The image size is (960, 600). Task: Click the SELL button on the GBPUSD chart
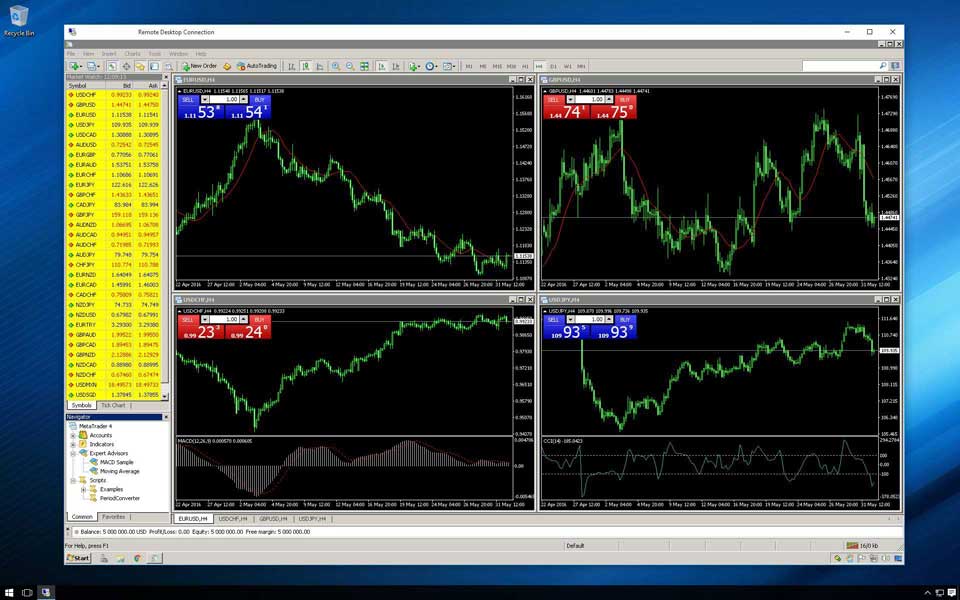(553, 100)
